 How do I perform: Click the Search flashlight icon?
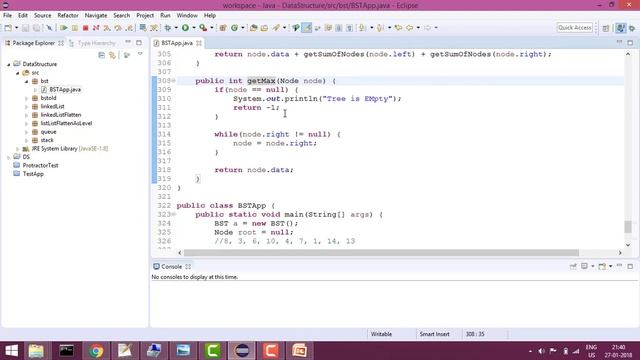click(x=276, y=28)
